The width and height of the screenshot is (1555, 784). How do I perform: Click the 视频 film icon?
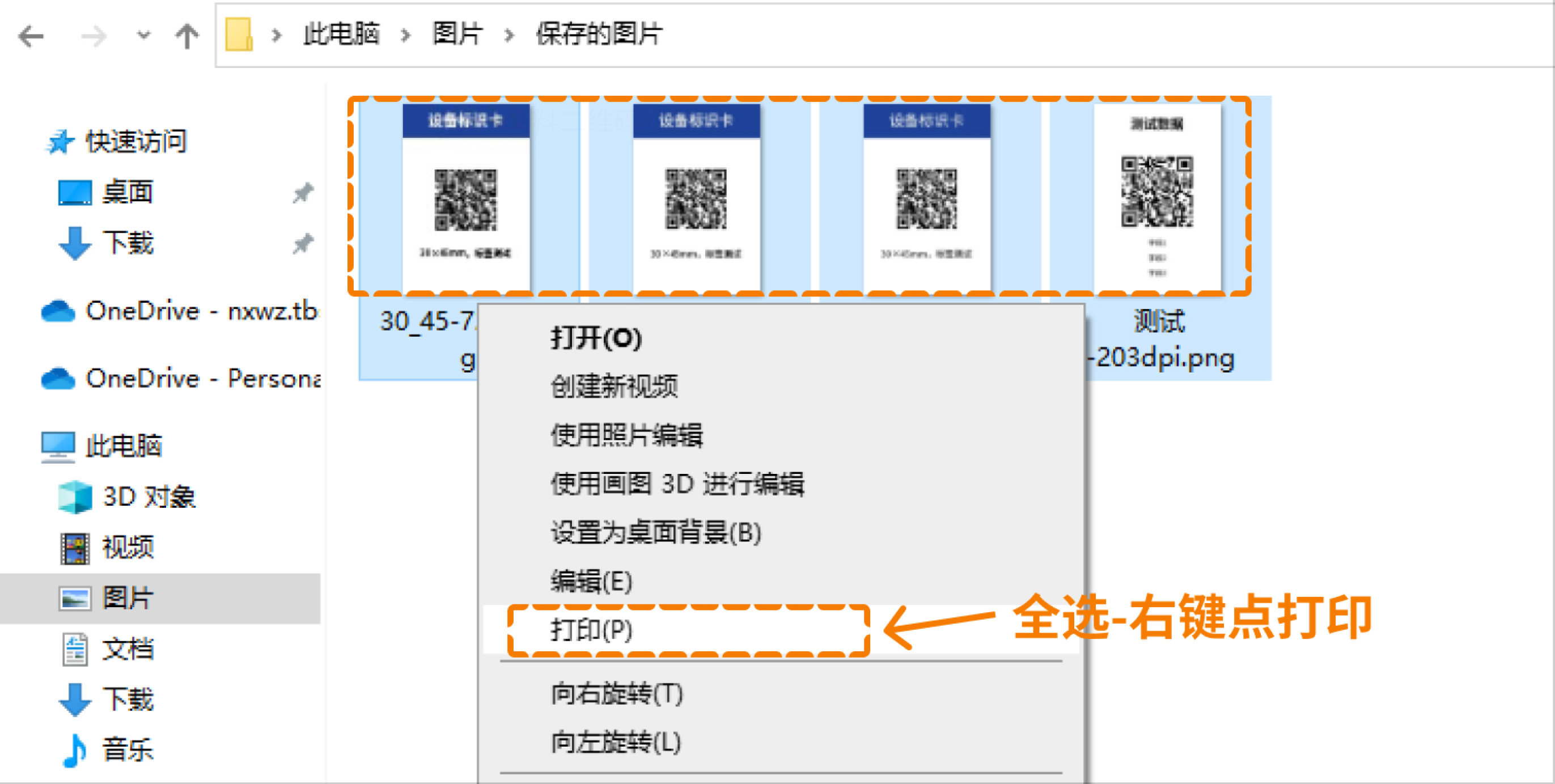coord(75,549)
